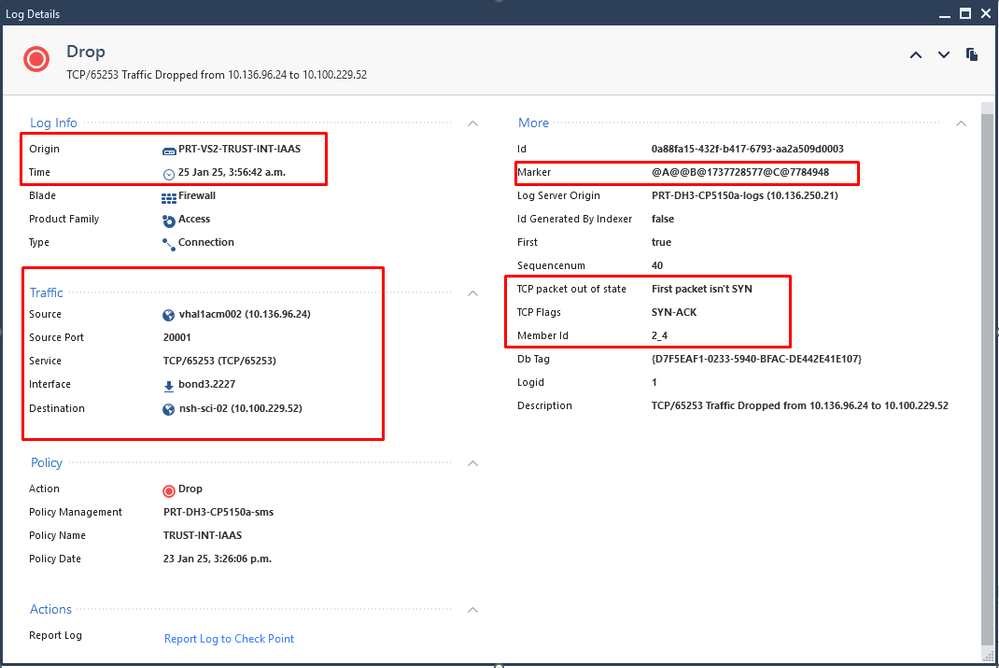999x668 pixels.
Task: Collapse the Traffic section
Action: tap(473, 293)
